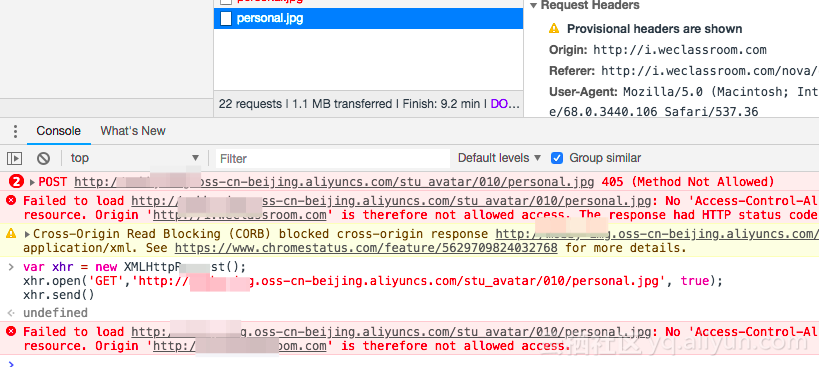Image resolution: width=819 pixels, height=367 pixels.
Task: Click the Origin header value i.weclassroom.com
Action: (680, 50)
